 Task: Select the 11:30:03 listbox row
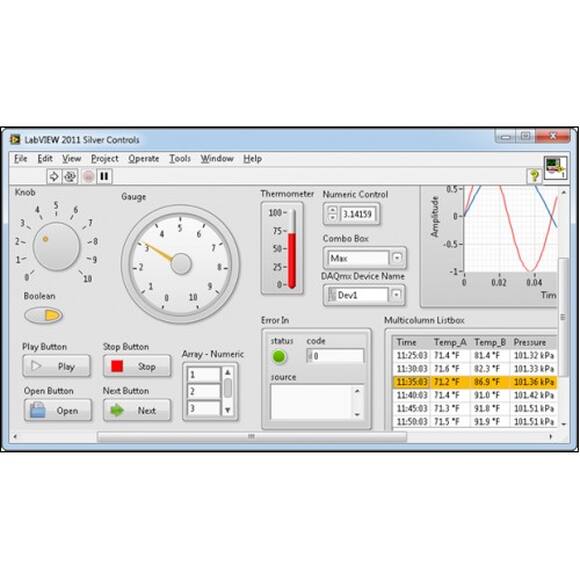pyautogui.click(x=475, y=369)
